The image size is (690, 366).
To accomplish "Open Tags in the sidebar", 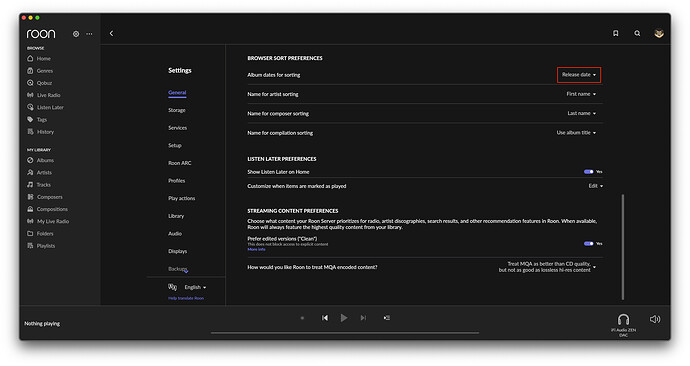I will click(37, 120).
